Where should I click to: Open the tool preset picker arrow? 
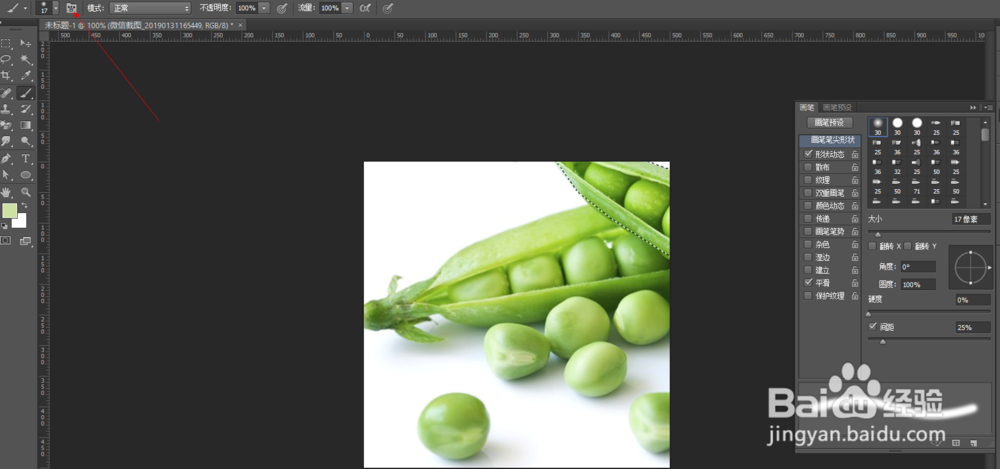[x=26, y=8]
